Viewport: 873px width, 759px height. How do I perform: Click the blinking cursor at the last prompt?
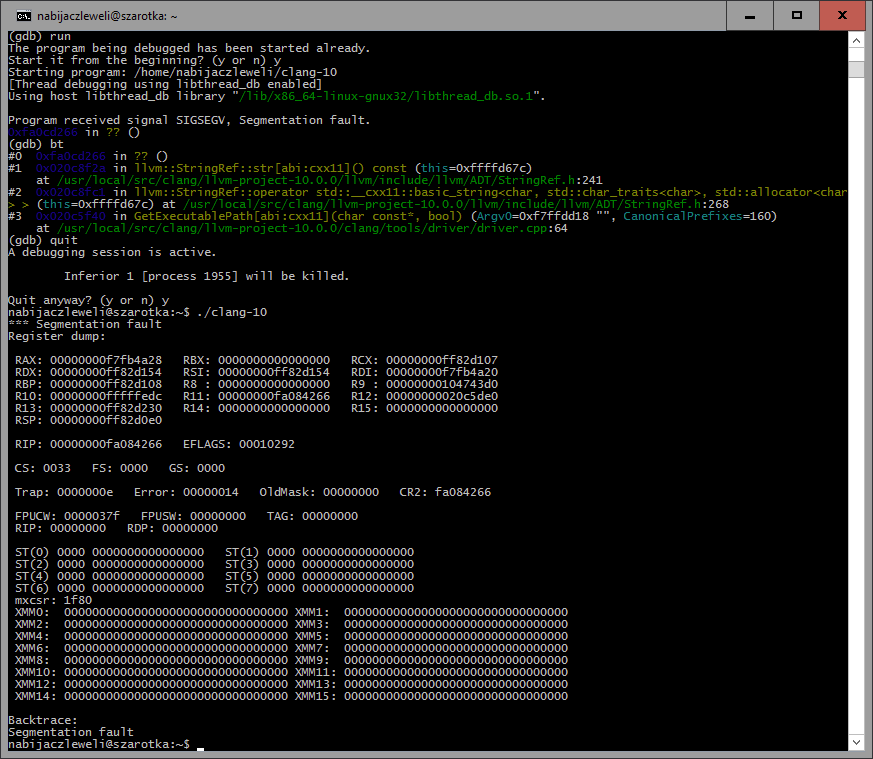click(201, 745)
